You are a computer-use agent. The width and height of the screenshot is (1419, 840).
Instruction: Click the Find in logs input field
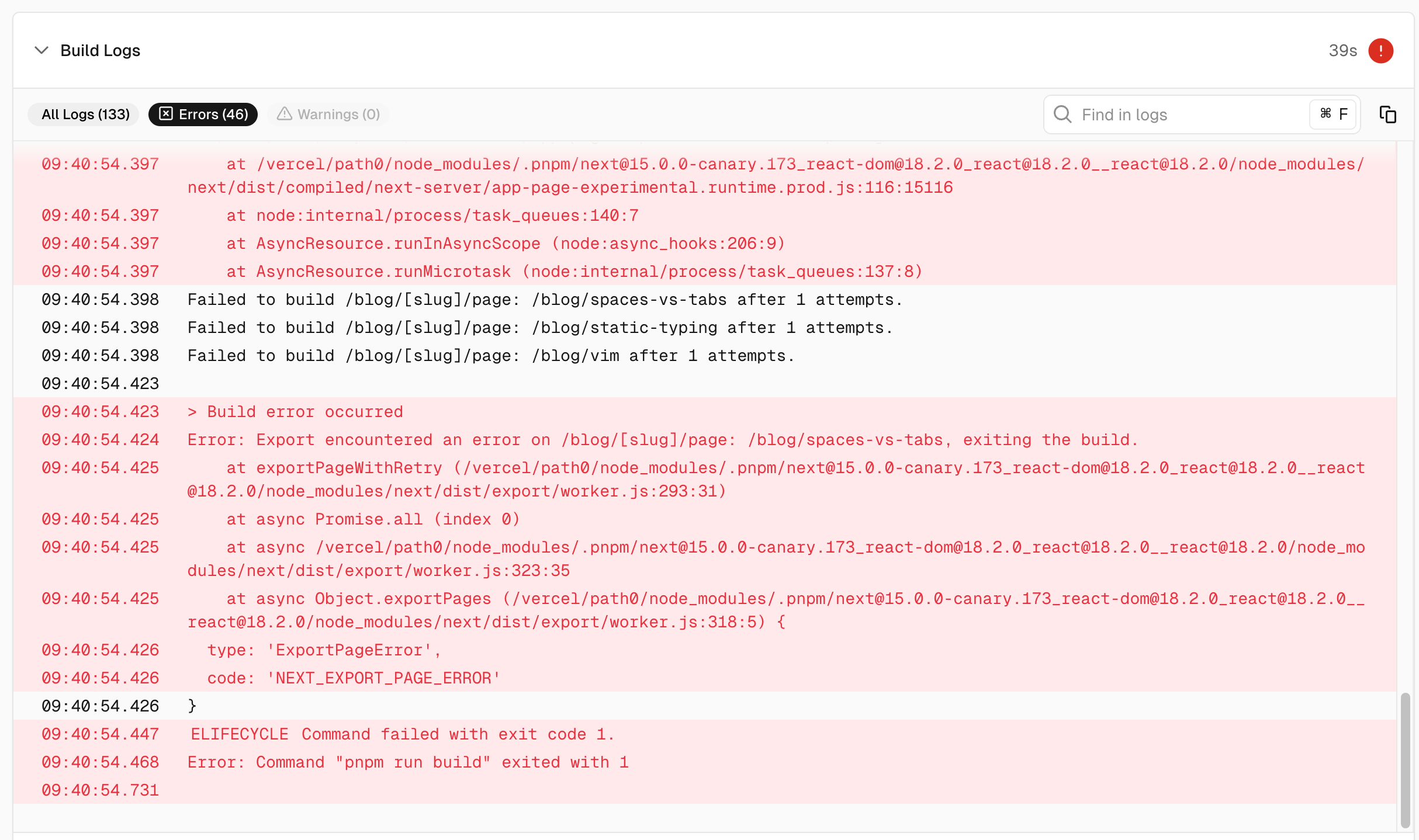[1186, 114]
